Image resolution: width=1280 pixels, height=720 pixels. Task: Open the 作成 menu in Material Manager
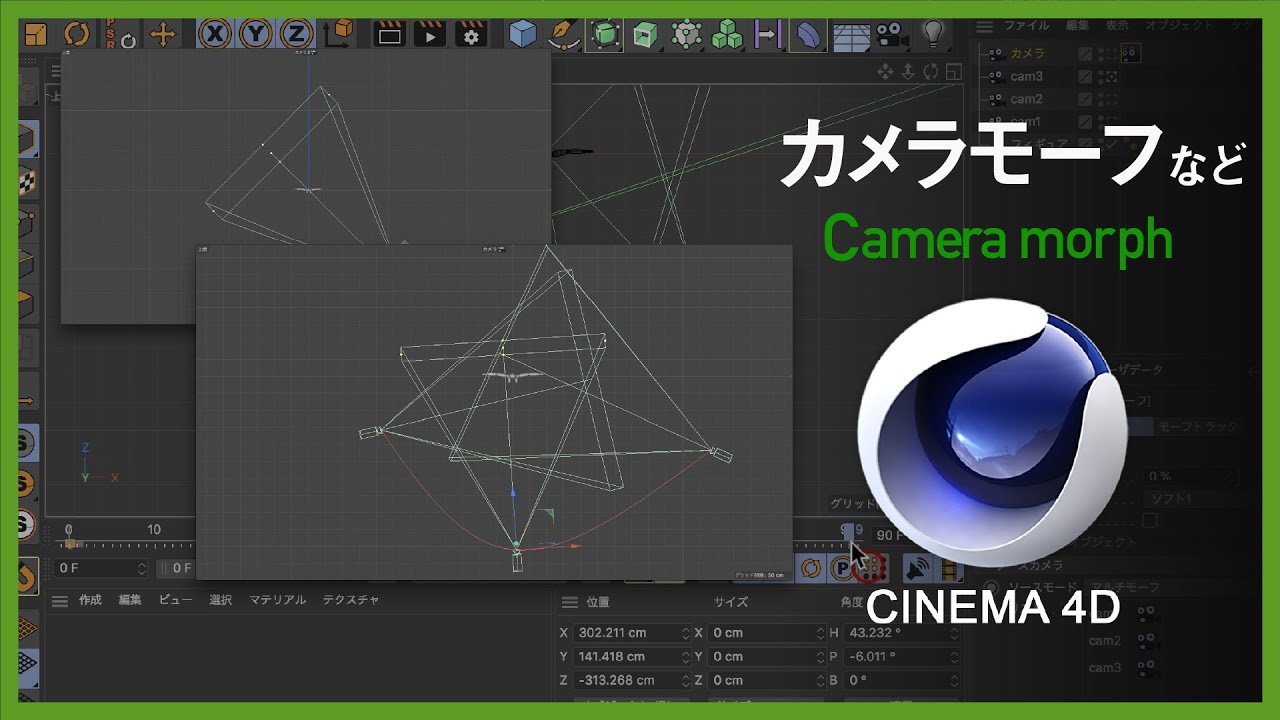click(x=90, y=600)
